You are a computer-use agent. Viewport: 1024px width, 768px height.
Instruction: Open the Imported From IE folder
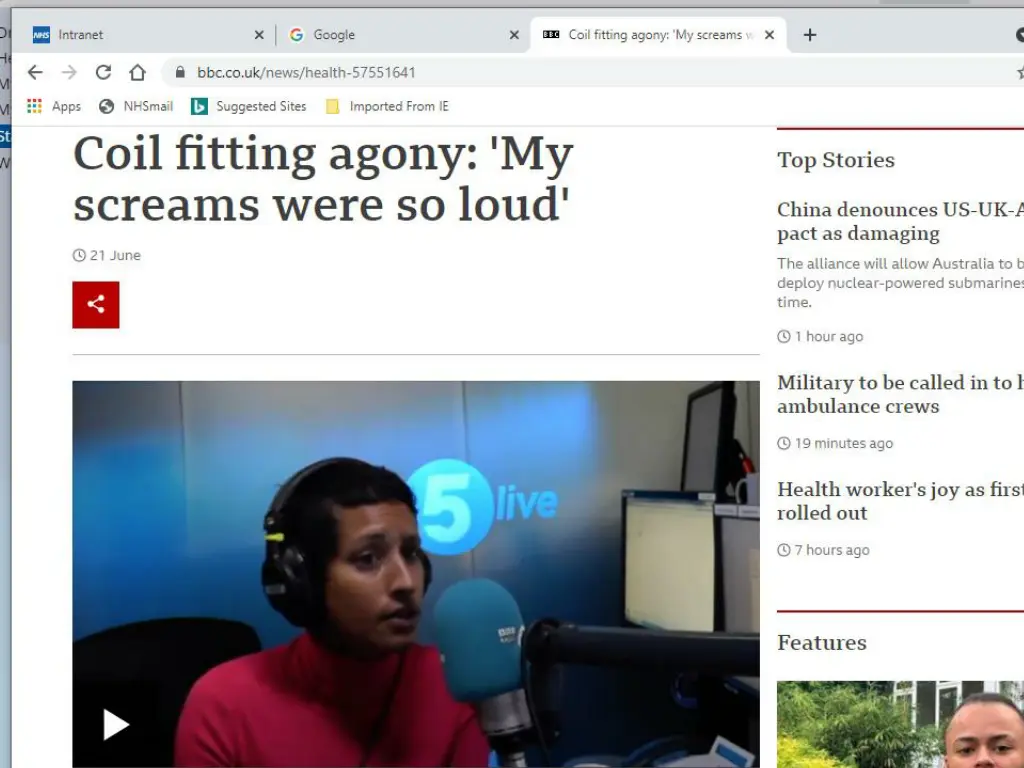(x=387, y=106)
